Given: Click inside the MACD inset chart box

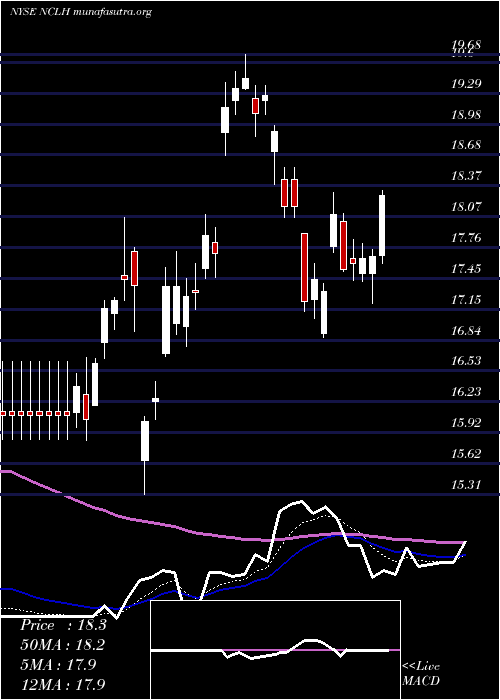Looking at the screenshot, I should [275, 650].
